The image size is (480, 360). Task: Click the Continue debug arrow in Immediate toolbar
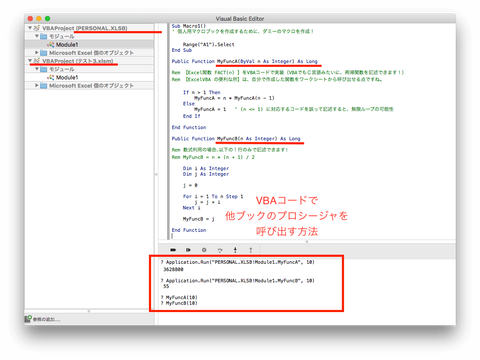tap(173, 250)
